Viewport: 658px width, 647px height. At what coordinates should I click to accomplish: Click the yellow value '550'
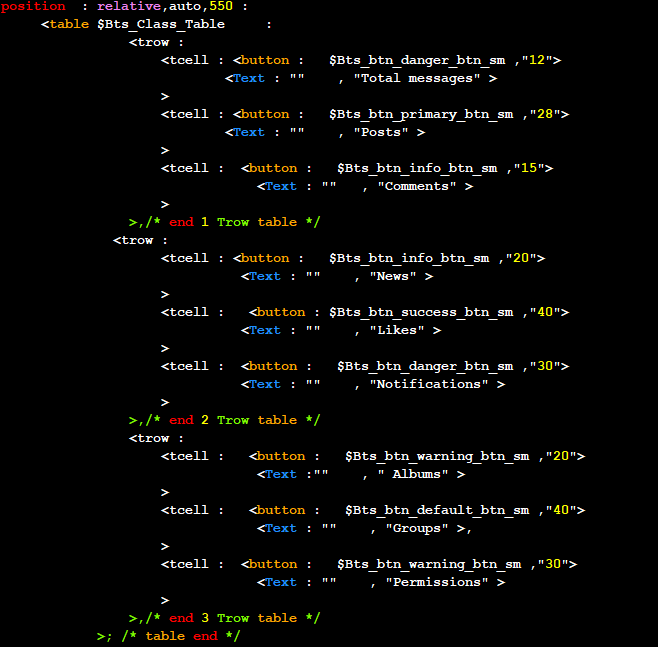pyautogui.click(x=221, y=6)
